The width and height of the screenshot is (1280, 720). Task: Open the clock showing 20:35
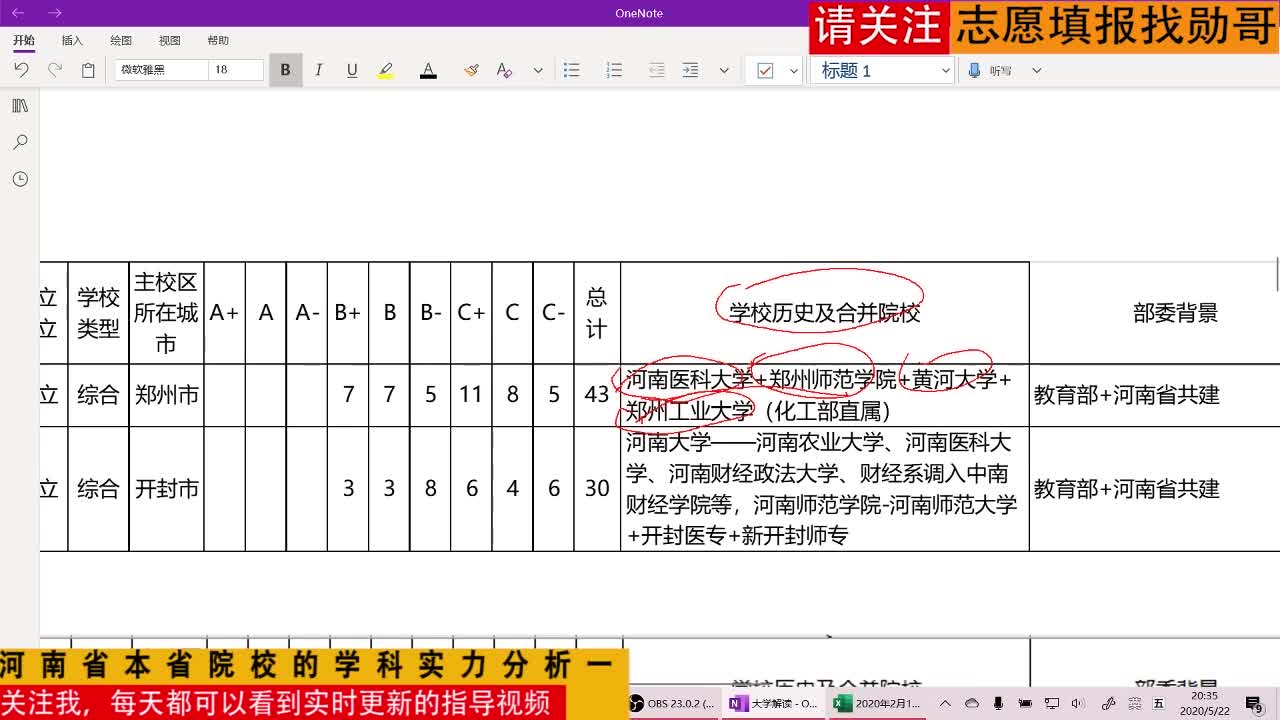coord(1205,703)
